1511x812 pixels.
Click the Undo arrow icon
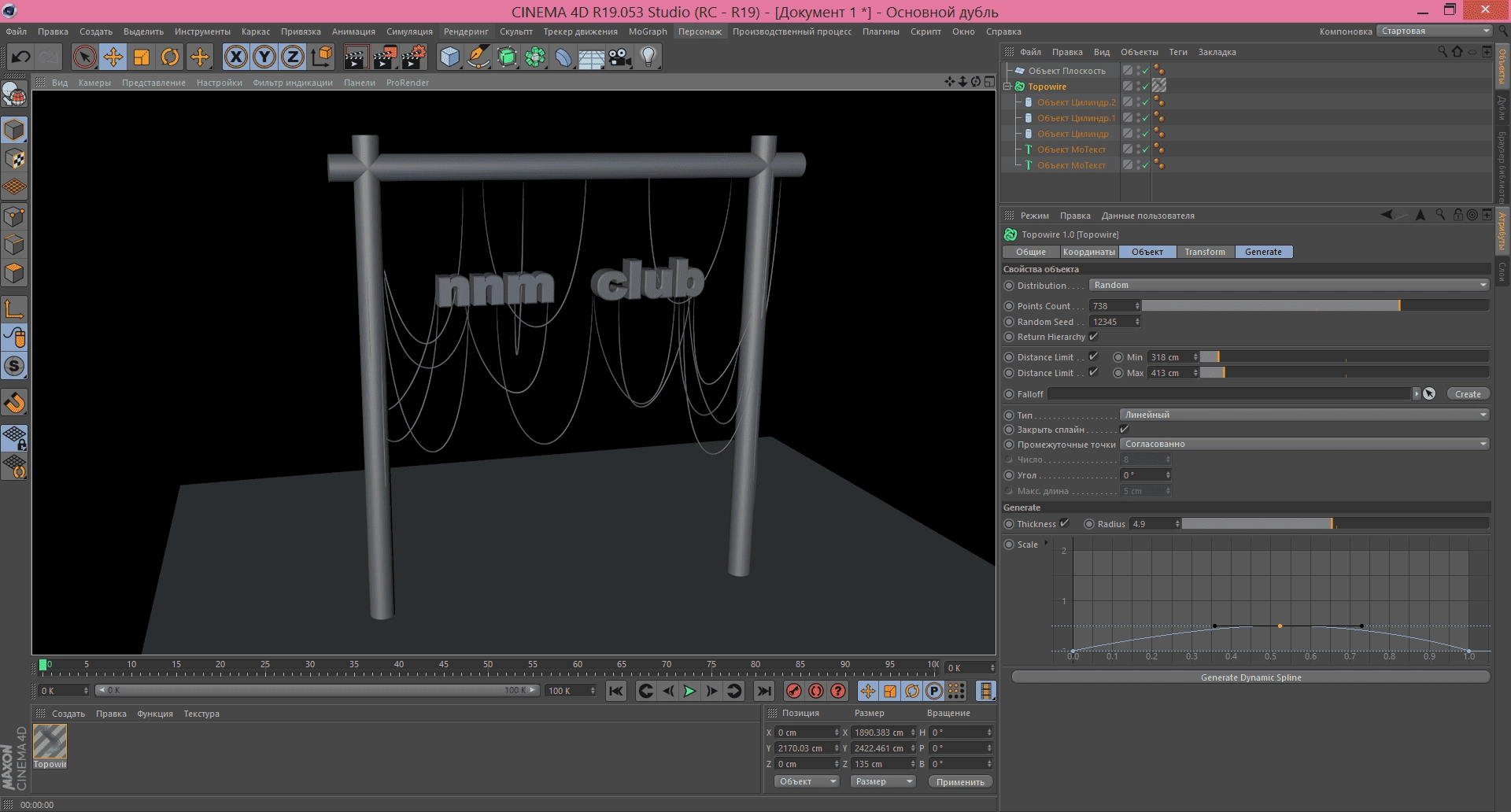point(21,57)
